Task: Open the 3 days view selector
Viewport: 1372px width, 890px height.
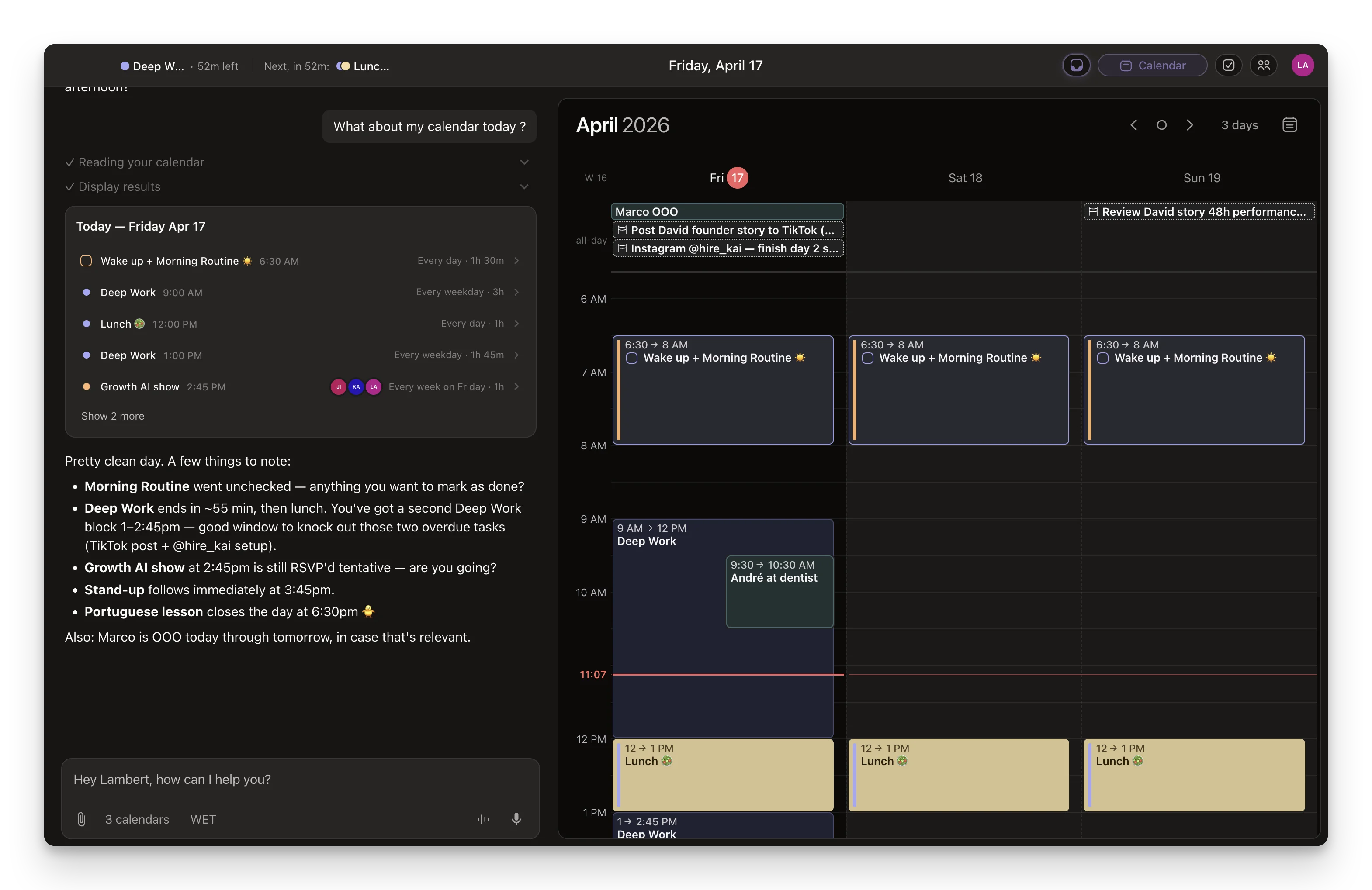Action: pyautogui.click(x=1240, y=125)
